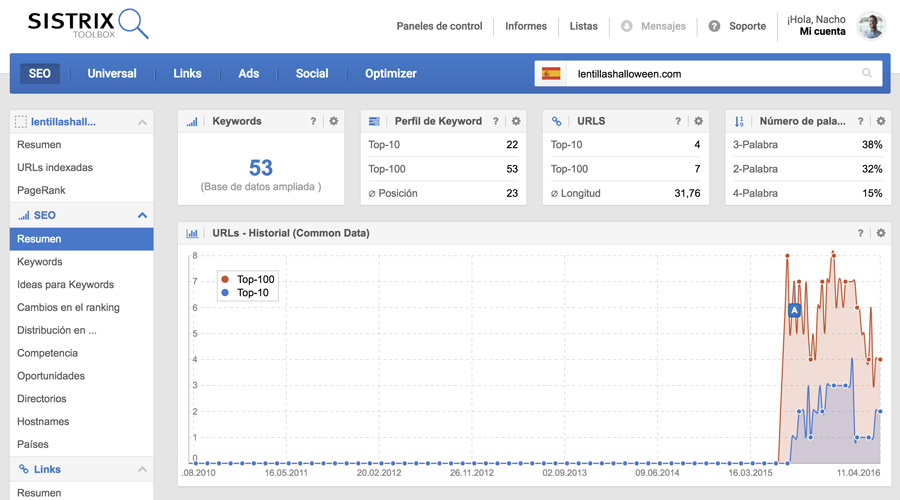The image size is (900, 500).
Task: Click the Mensajes notification icon
Action: [627, 26]
